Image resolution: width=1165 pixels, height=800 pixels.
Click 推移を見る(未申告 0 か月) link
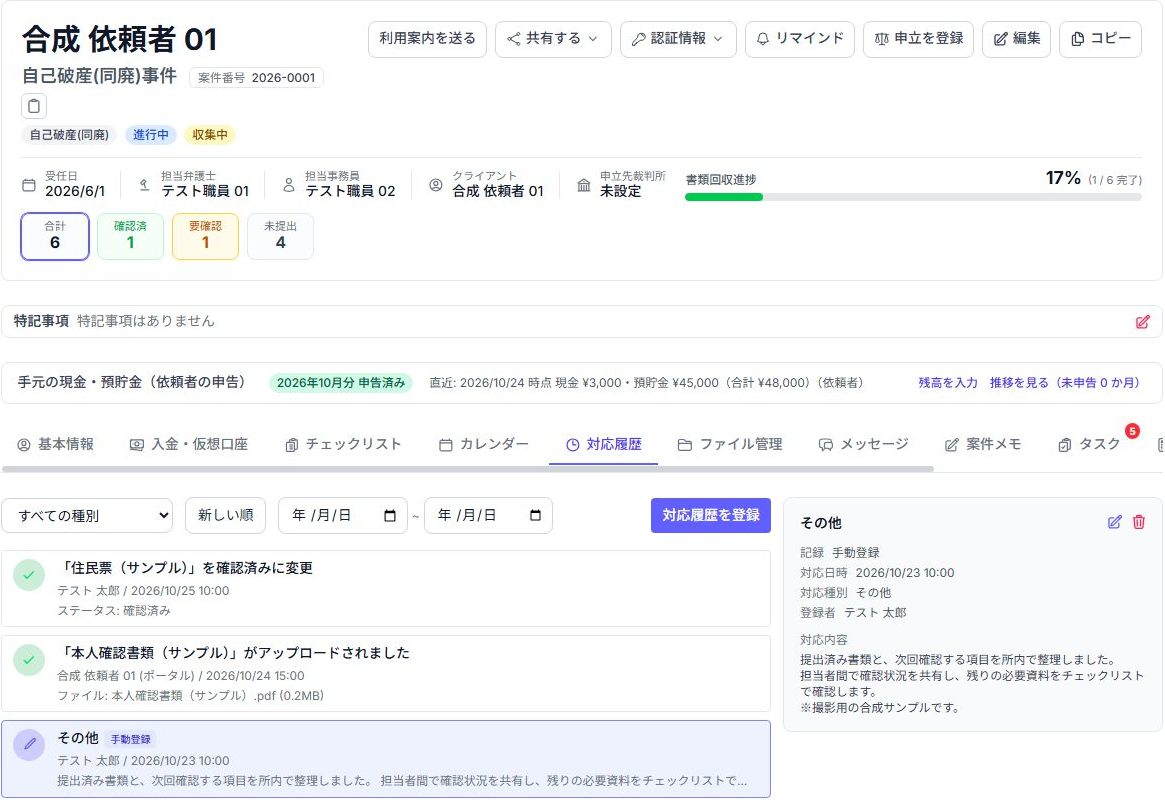click(x=1065, y=383)
